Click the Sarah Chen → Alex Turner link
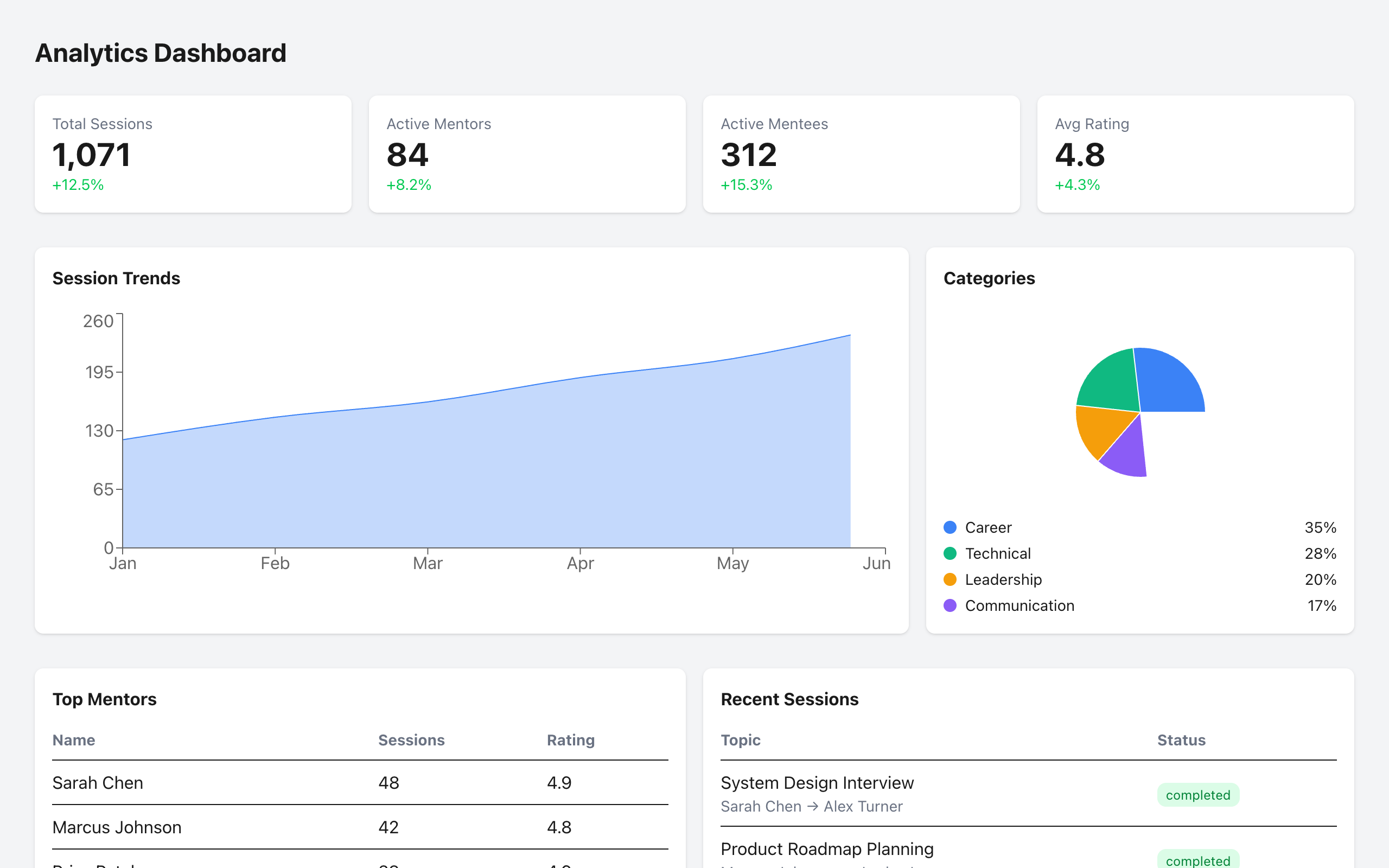Image resolution: width=1389 pixels, height=868 pixels. point(812,806)
